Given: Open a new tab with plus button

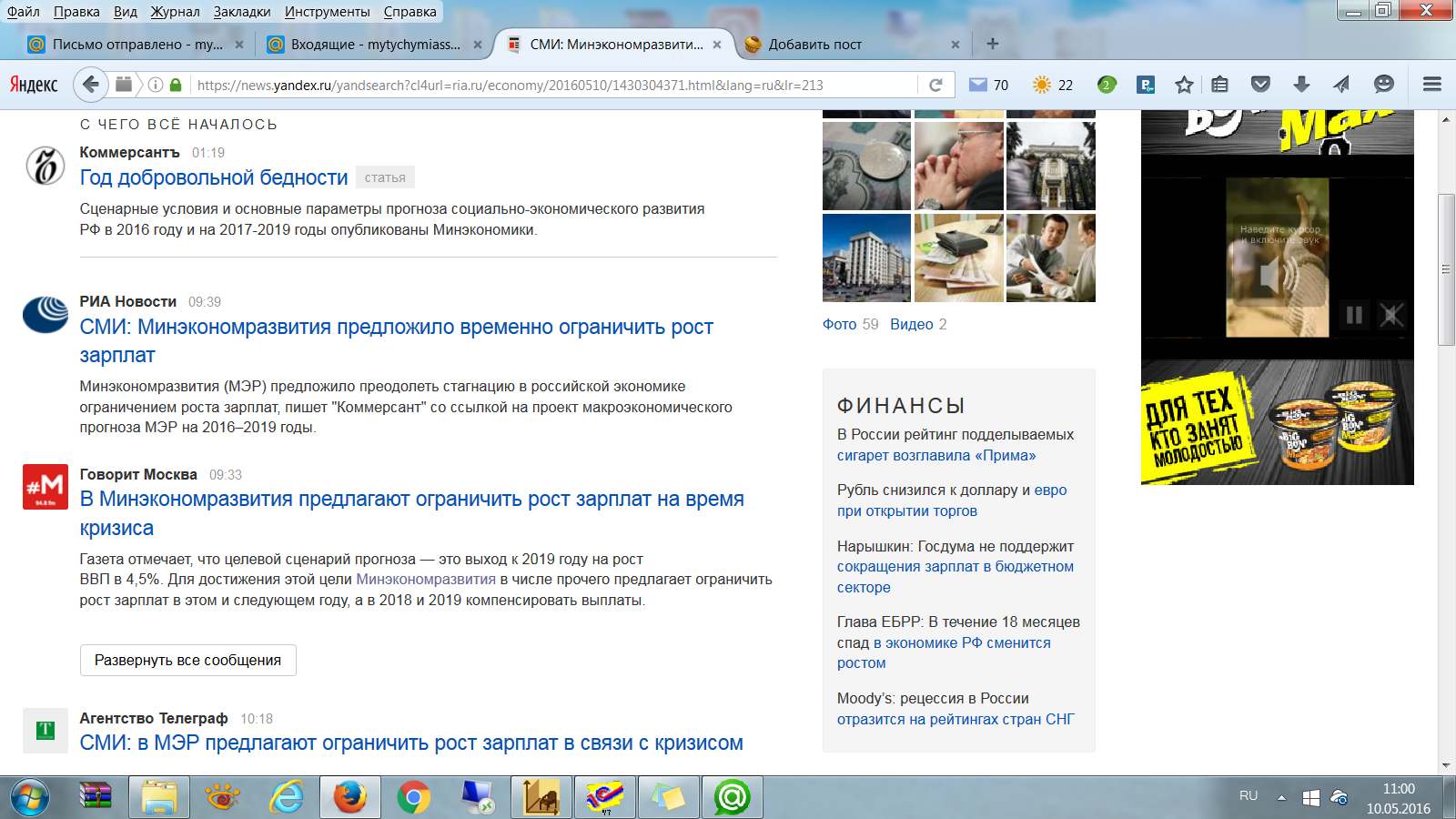Looking at the screenshot, I should point(993,44).
